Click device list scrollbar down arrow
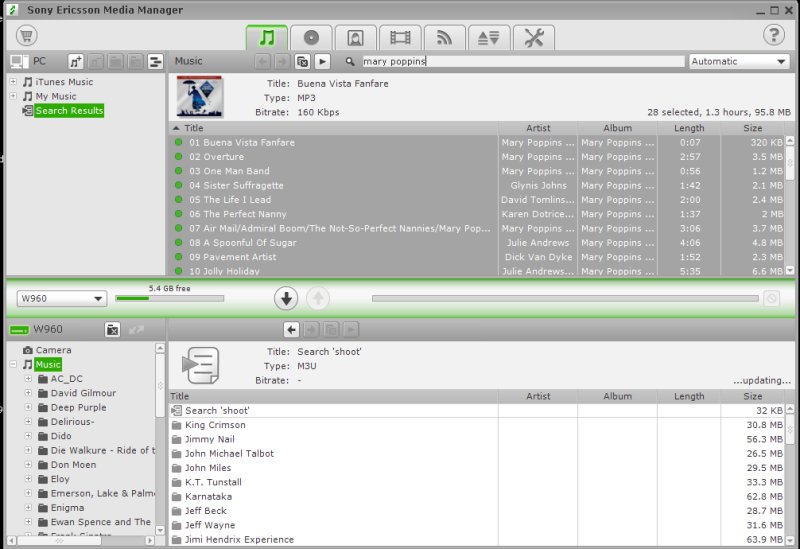 click(790, 540)
